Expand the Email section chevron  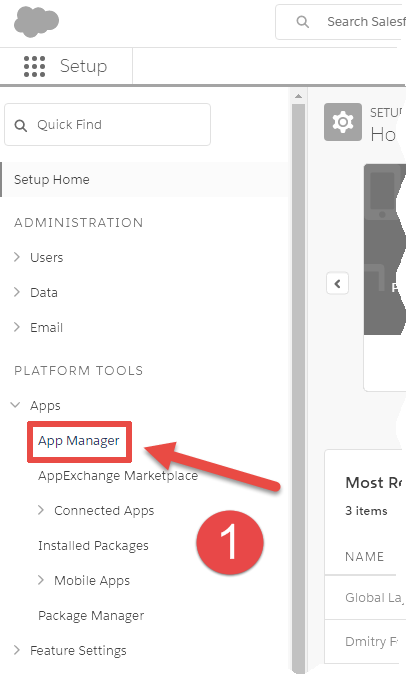point(17,327)
